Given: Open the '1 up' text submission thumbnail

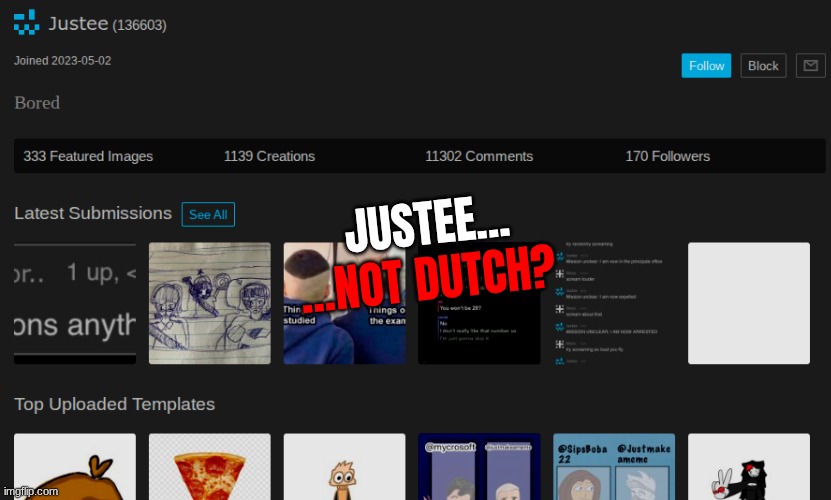Looking at the screenshot, I should point(75,303).
